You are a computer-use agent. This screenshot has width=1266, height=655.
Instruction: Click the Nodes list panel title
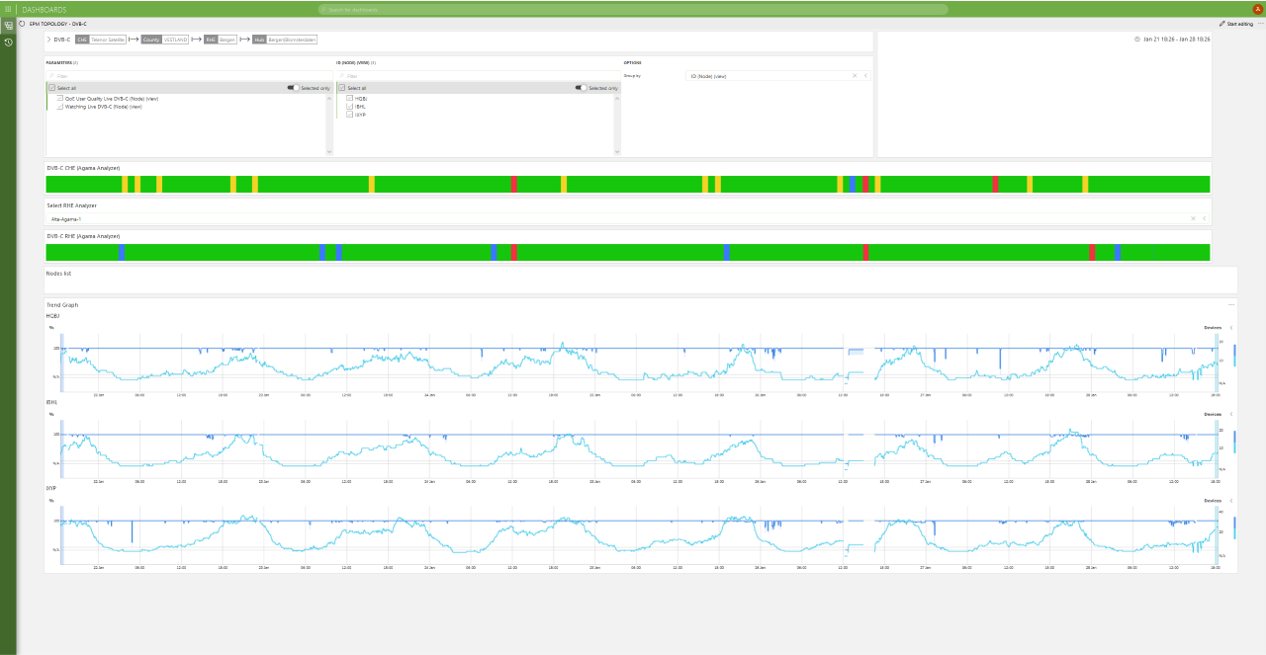click(x=59, y=273)
